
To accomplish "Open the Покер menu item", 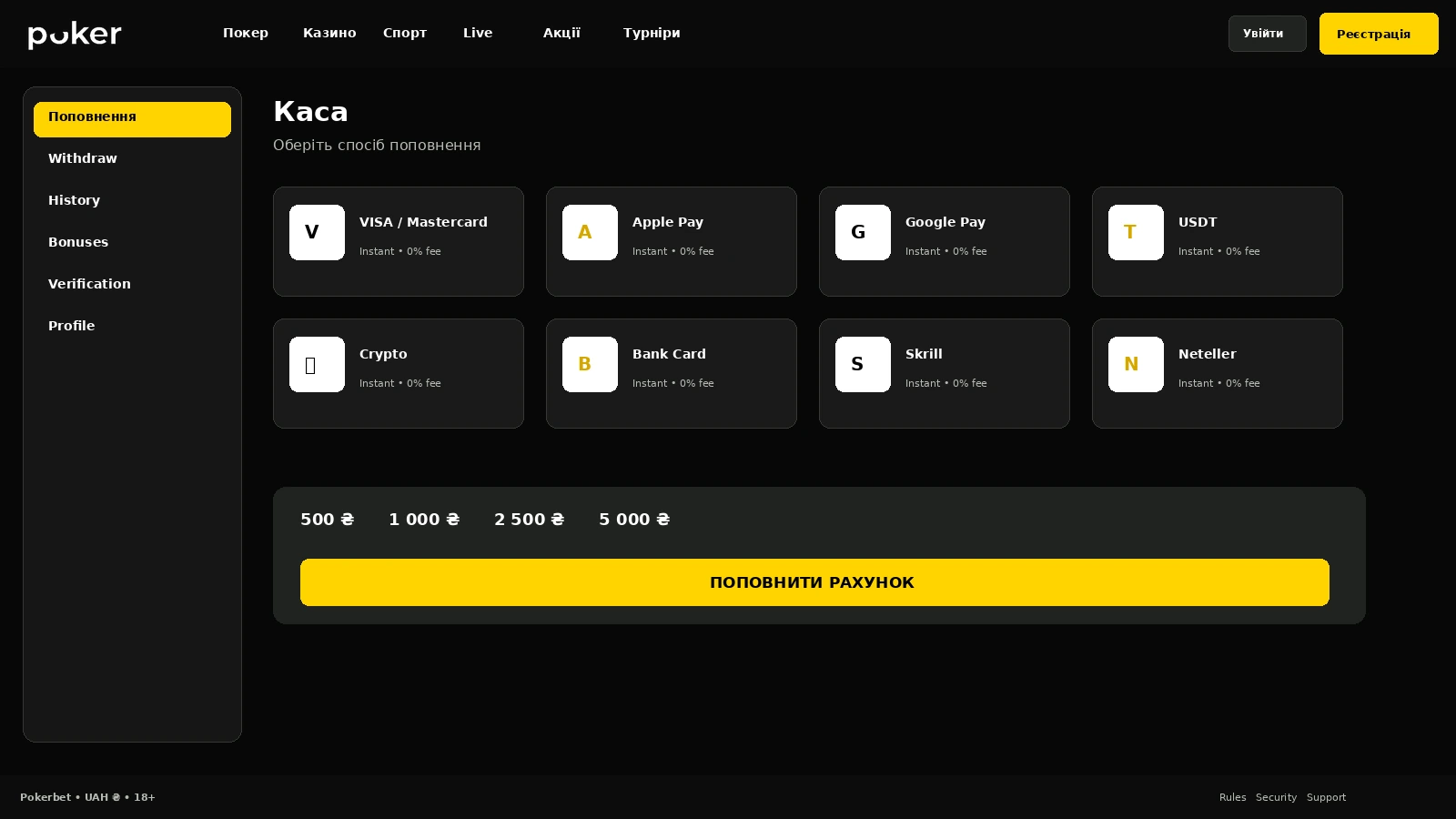I will (246, 33).
